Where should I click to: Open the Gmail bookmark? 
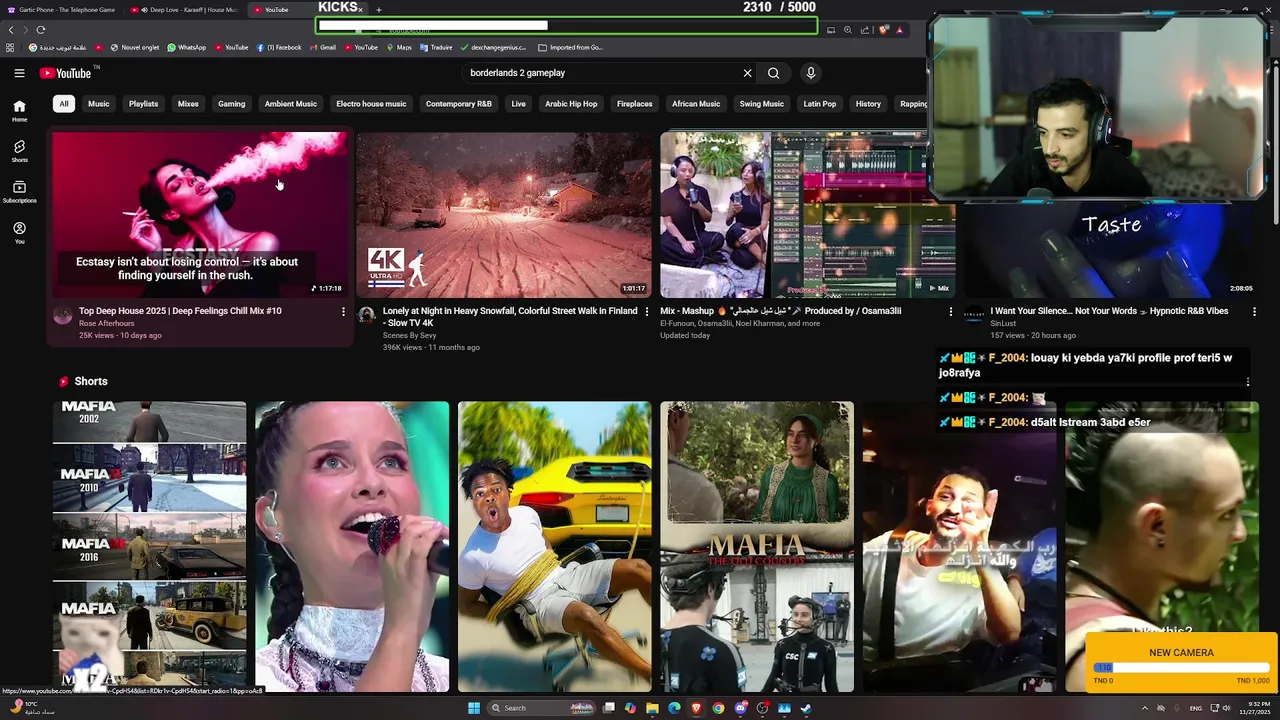(323, 47)
